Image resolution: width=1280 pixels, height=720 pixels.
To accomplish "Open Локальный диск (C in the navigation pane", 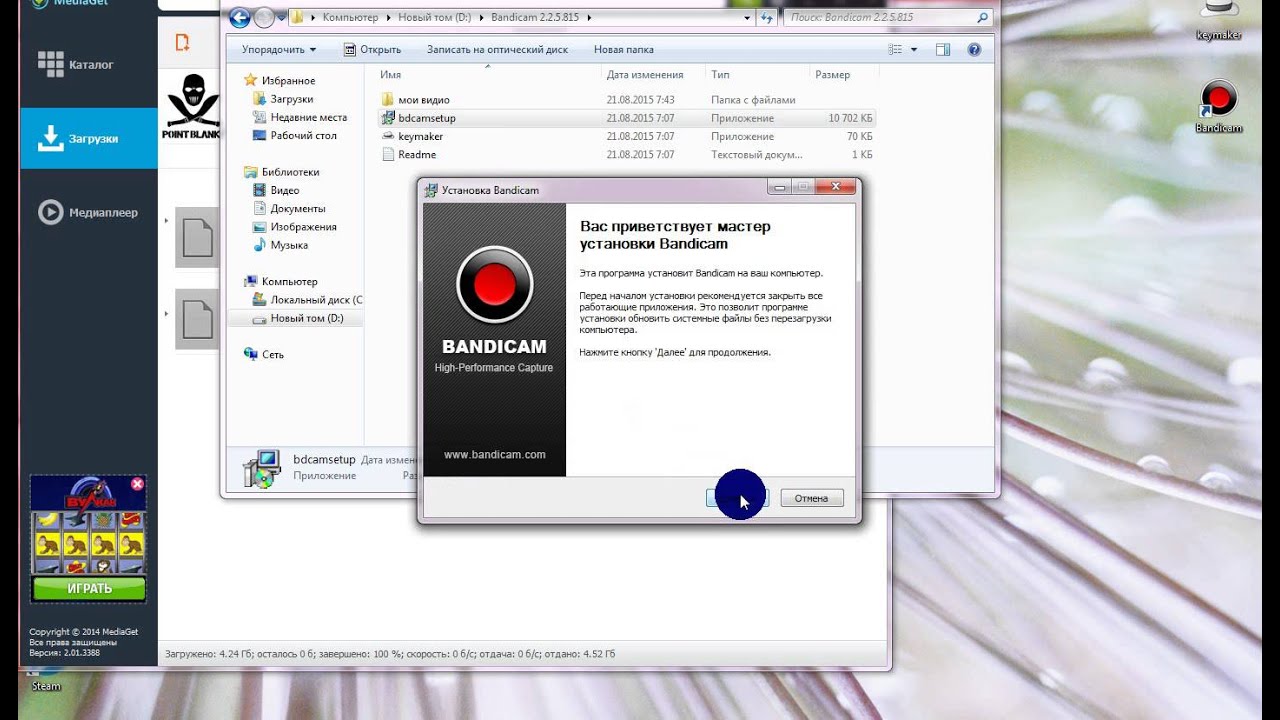I will click(308, 300).
